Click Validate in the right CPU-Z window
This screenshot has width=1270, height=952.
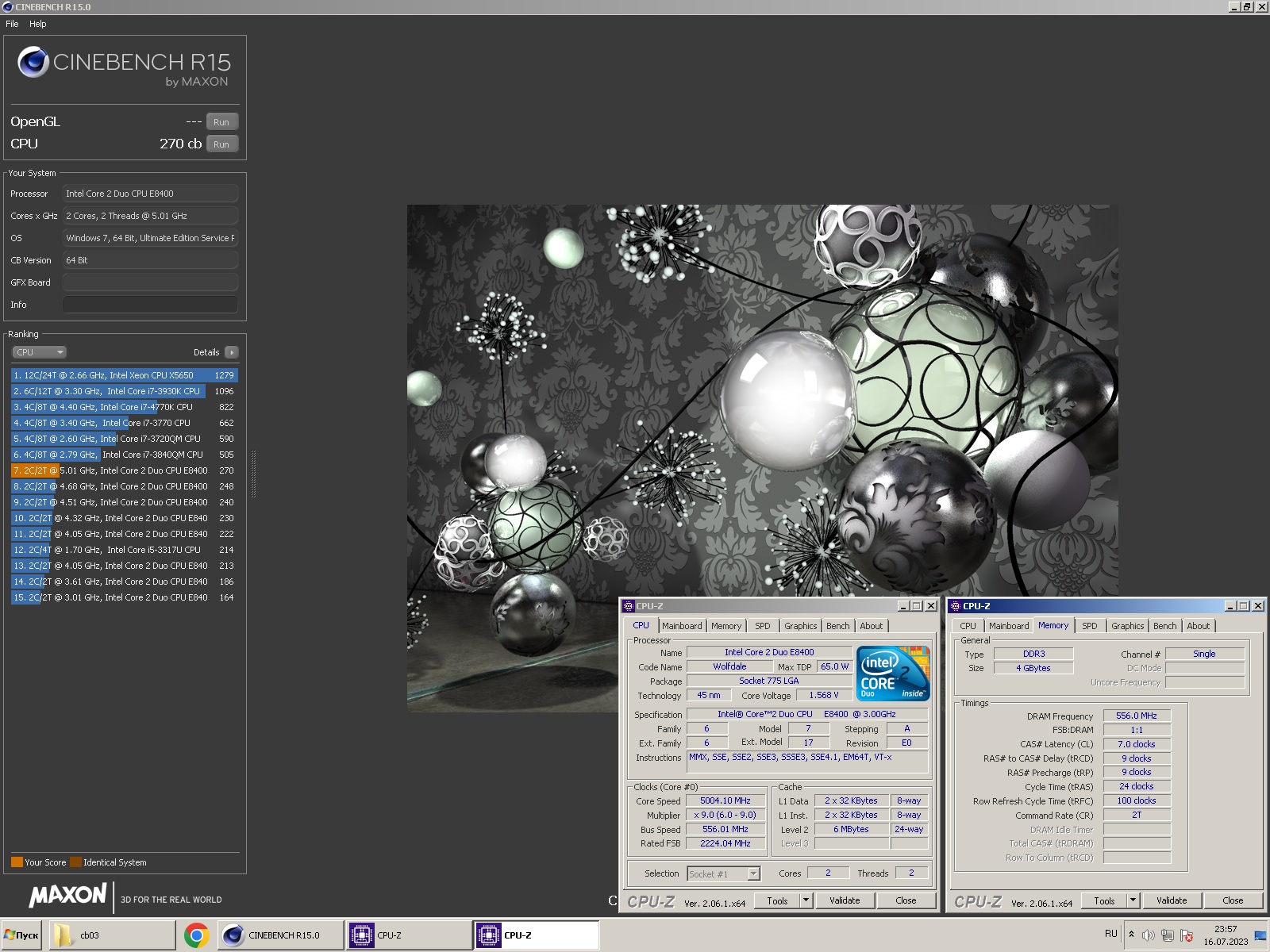(1172, 900)
